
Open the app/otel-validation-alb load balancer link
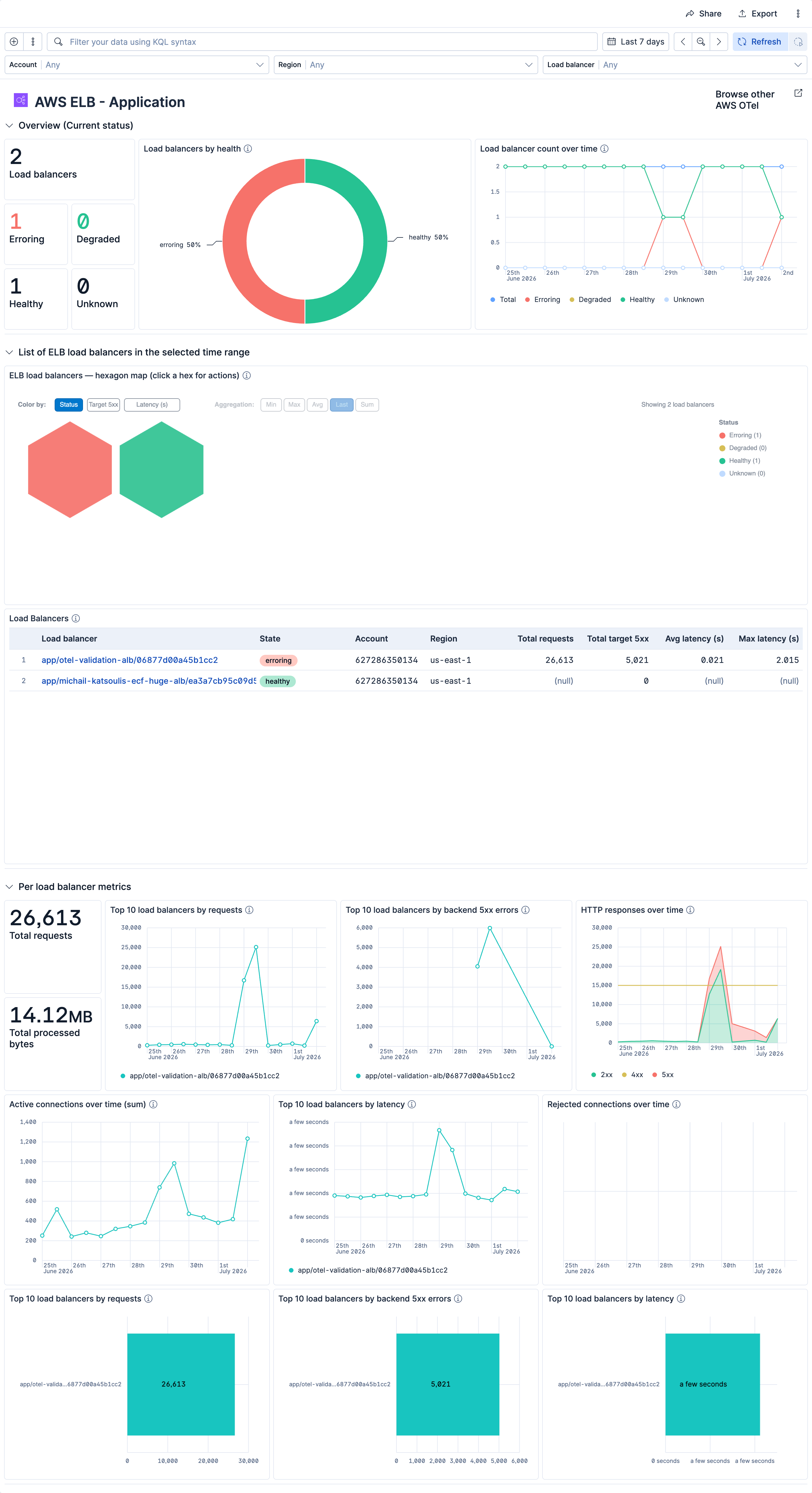tap(130, 660)
